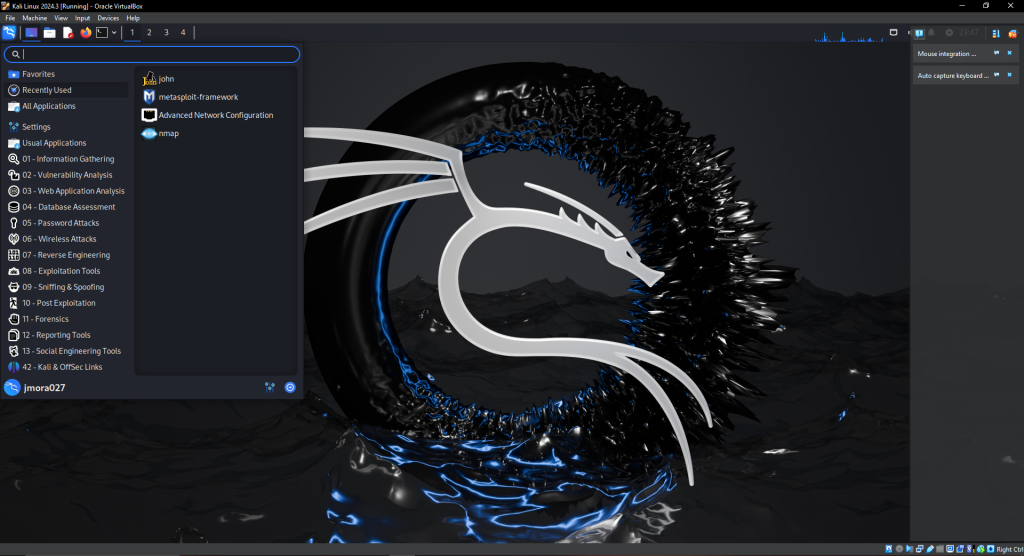Dismiss the Mouse integration notification

pyautogui.click(x=1009, y=53)
